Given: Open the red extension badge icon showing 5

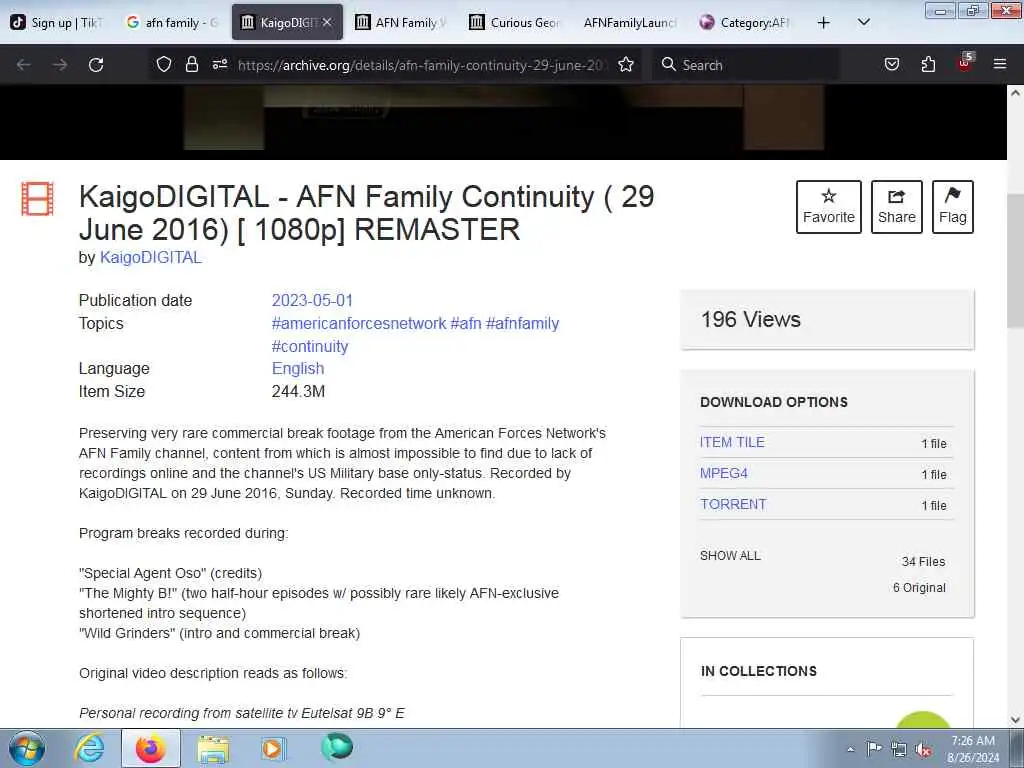Looking at the screenshot, I should (965, 63).
